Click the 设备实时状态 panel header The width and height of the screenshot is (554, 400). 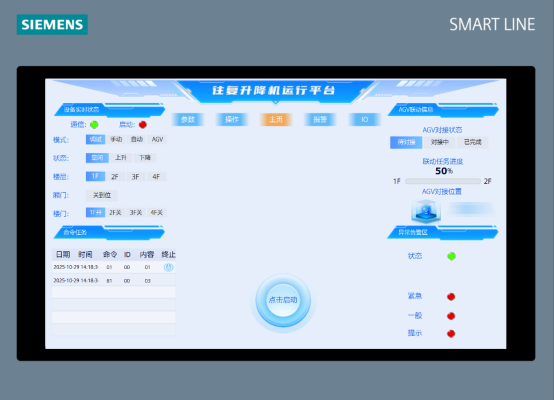(110, 110)
